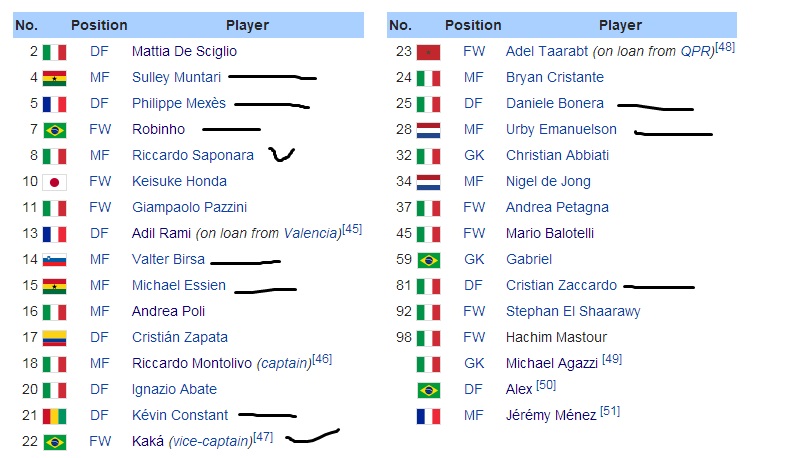
Task: Click the Slovenia flag beside Valter Birsa
Action: click(x=54, y=260)
